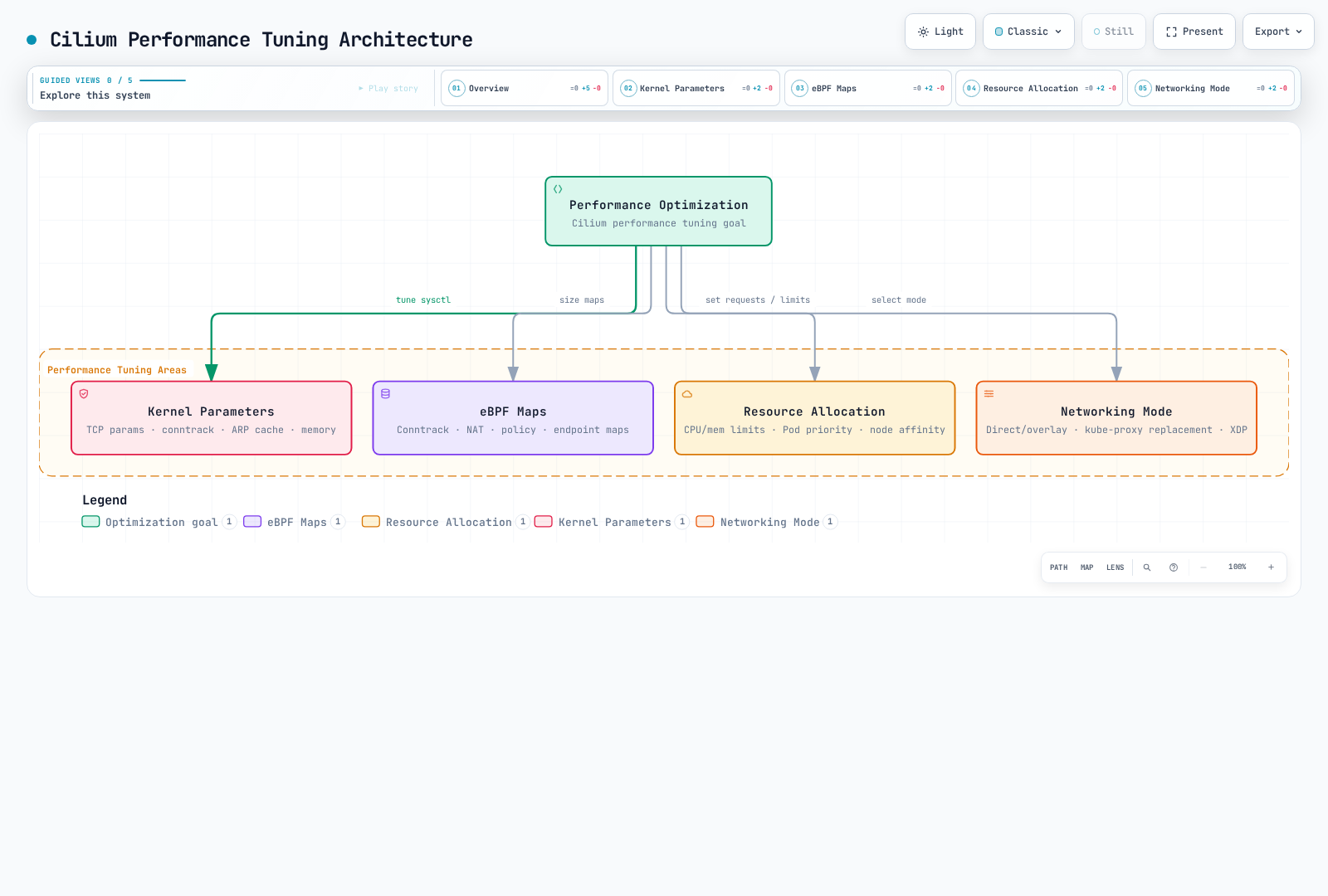Image resolution: width=1328 pixels, height=896 pixels.
Task: Toggle the Light theme button
Action: [x=940, y=32]
